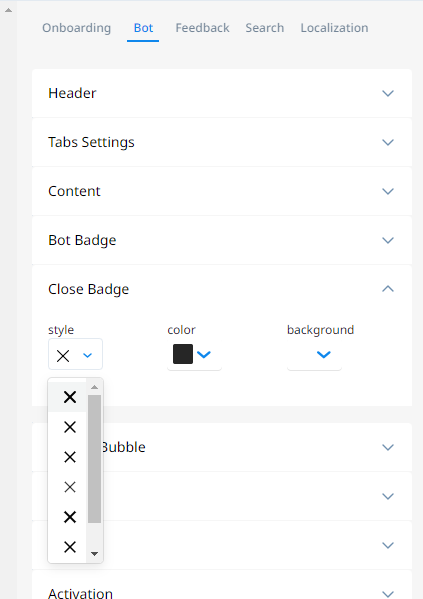Collapse the Close Badge section
Viewport: 423px width, 599px height.
coord(388,289)
